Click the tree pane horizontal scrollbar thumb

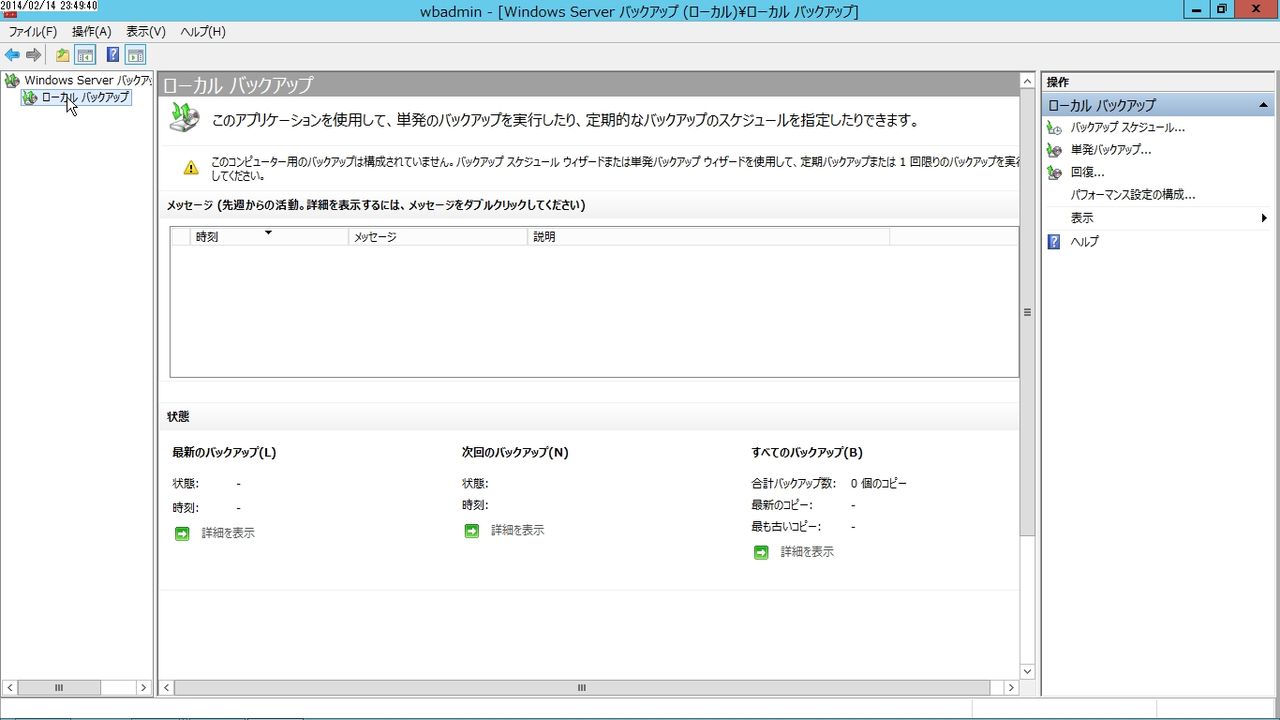pyautogui.click(x=60, y=688)
